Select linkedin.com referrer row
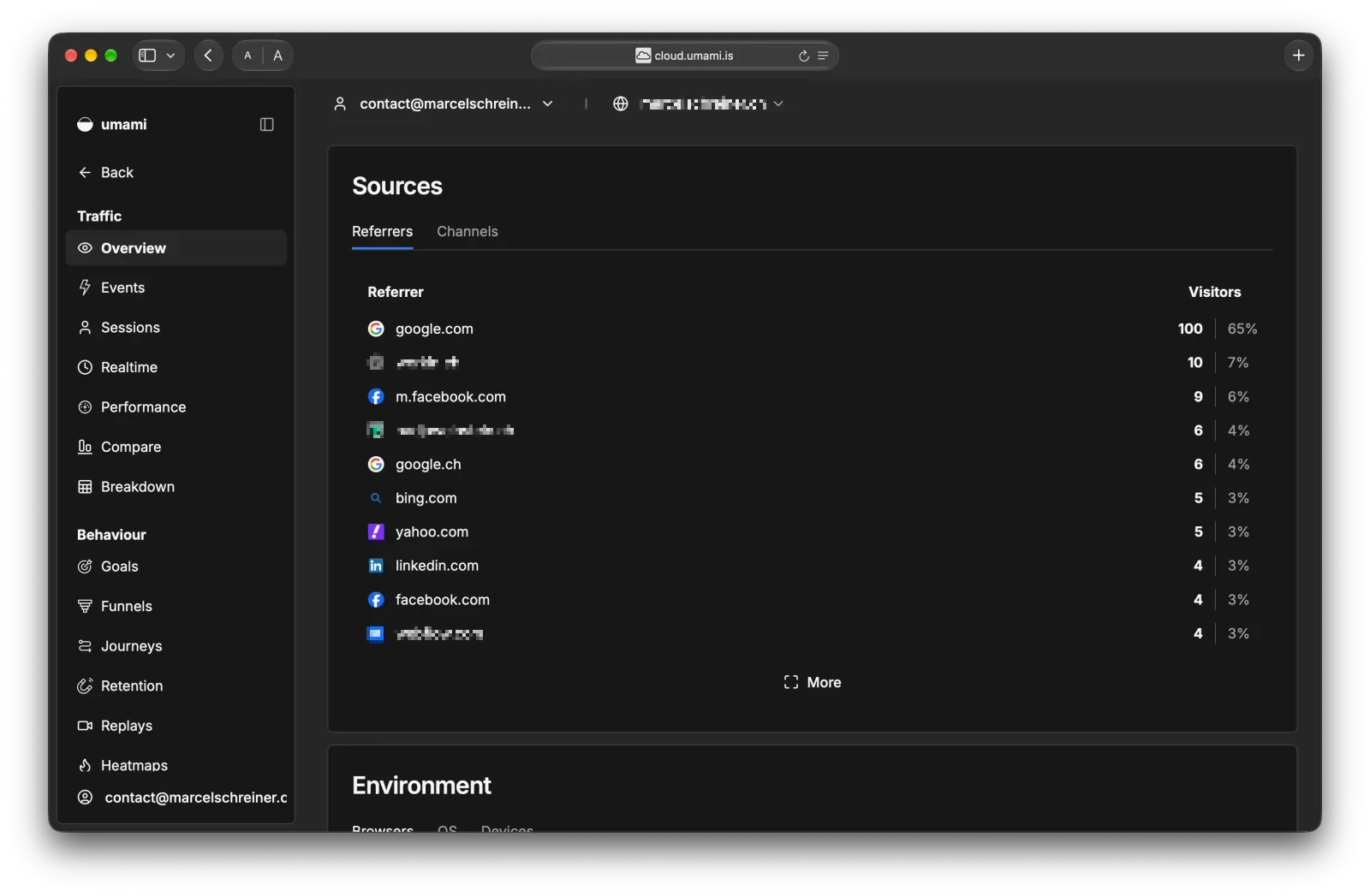Image resolution: width=1370 pixels, height=896 pixels. (x=812, y=566)
